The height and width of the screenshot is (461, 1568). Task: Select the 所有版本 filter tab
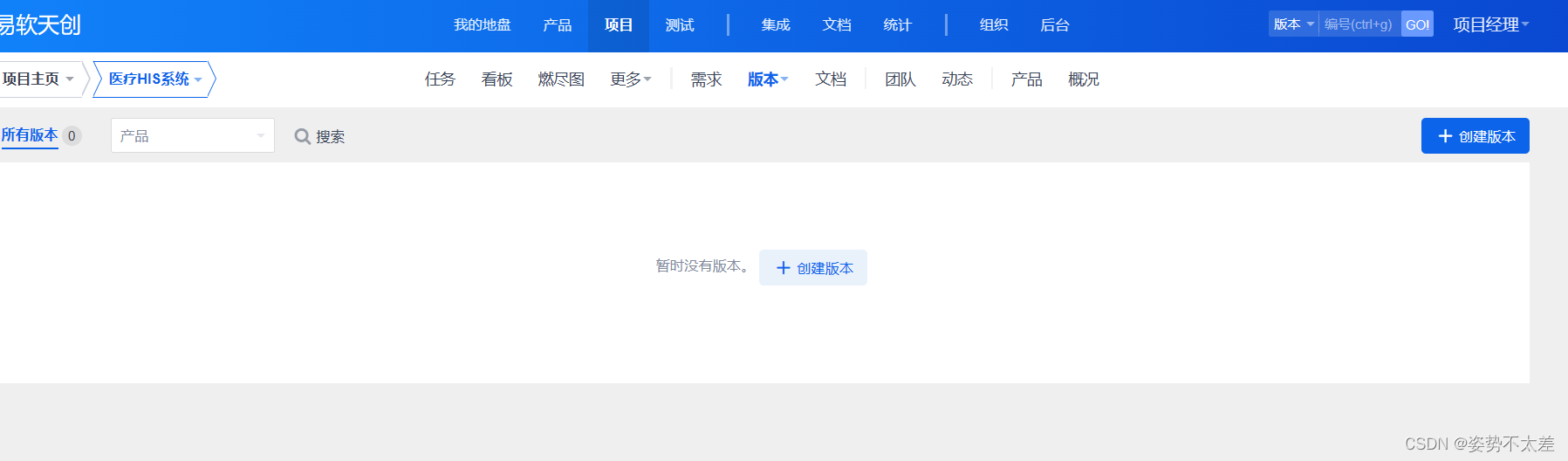click(30, 135)
